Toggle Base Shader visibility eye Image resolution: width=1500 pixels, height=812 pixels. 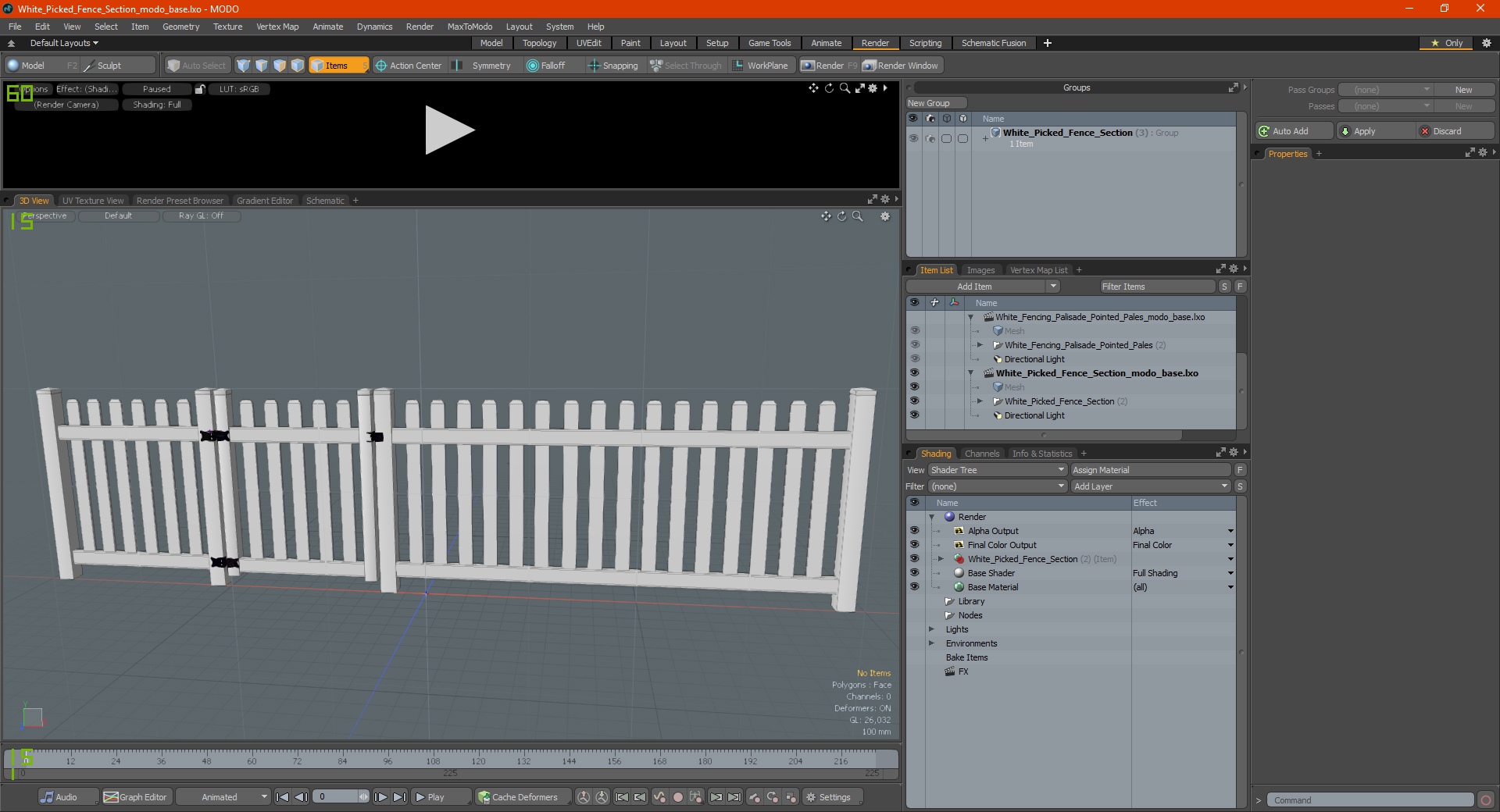(914, 573)
